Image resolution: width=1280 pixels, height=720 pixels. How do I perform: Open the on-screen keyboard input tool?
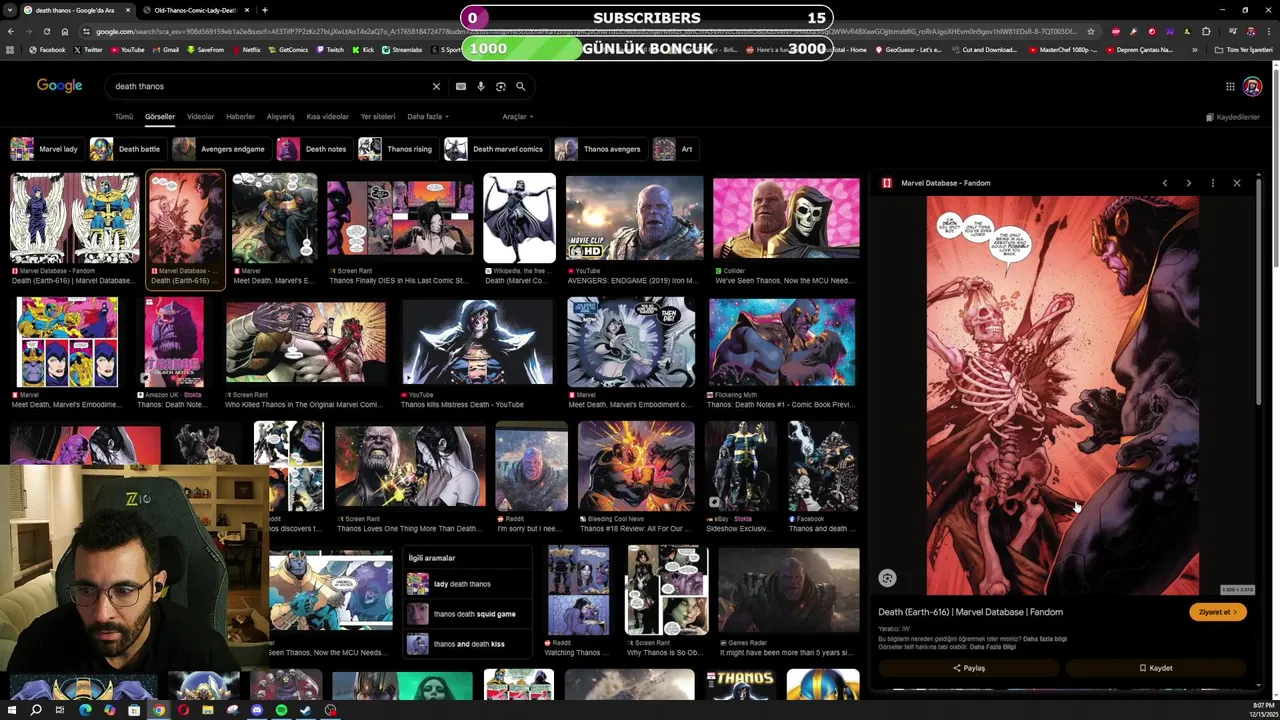[461, 87]
